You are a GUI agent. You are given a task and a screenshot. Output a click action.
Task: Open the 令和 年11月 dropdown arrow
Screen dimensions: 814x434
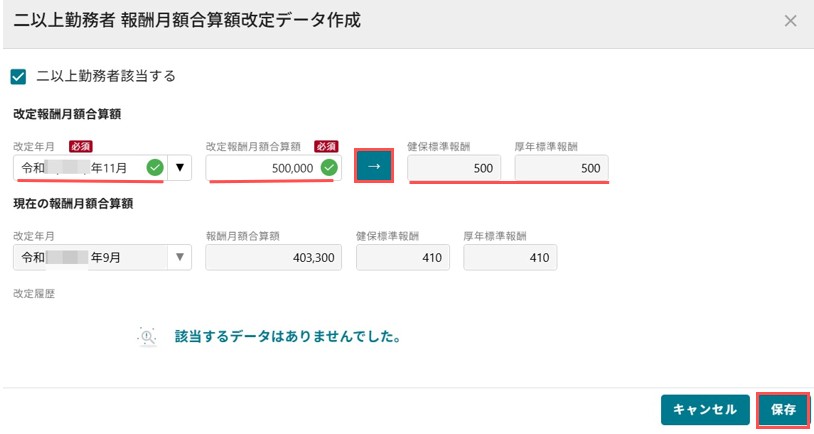click(x=180, y=168)
